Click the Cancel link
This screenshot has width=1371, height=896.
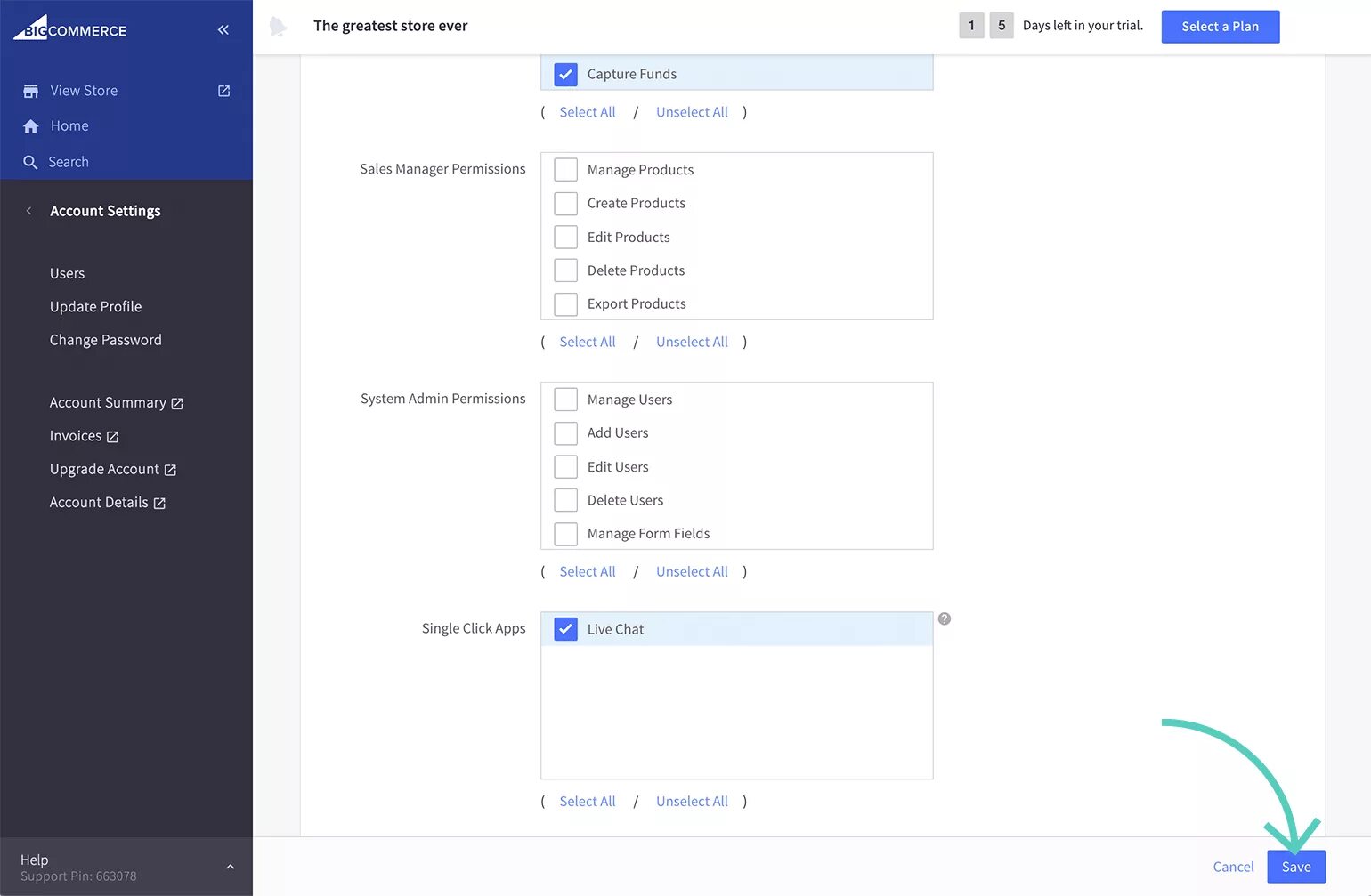tap(1233, 867)
